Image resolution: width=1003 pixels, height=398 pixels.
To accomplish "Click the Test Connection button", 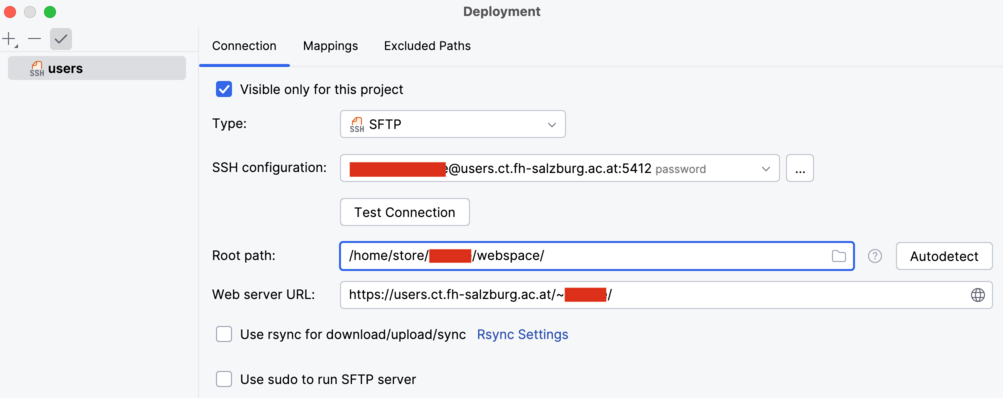I will click(405, 212).
